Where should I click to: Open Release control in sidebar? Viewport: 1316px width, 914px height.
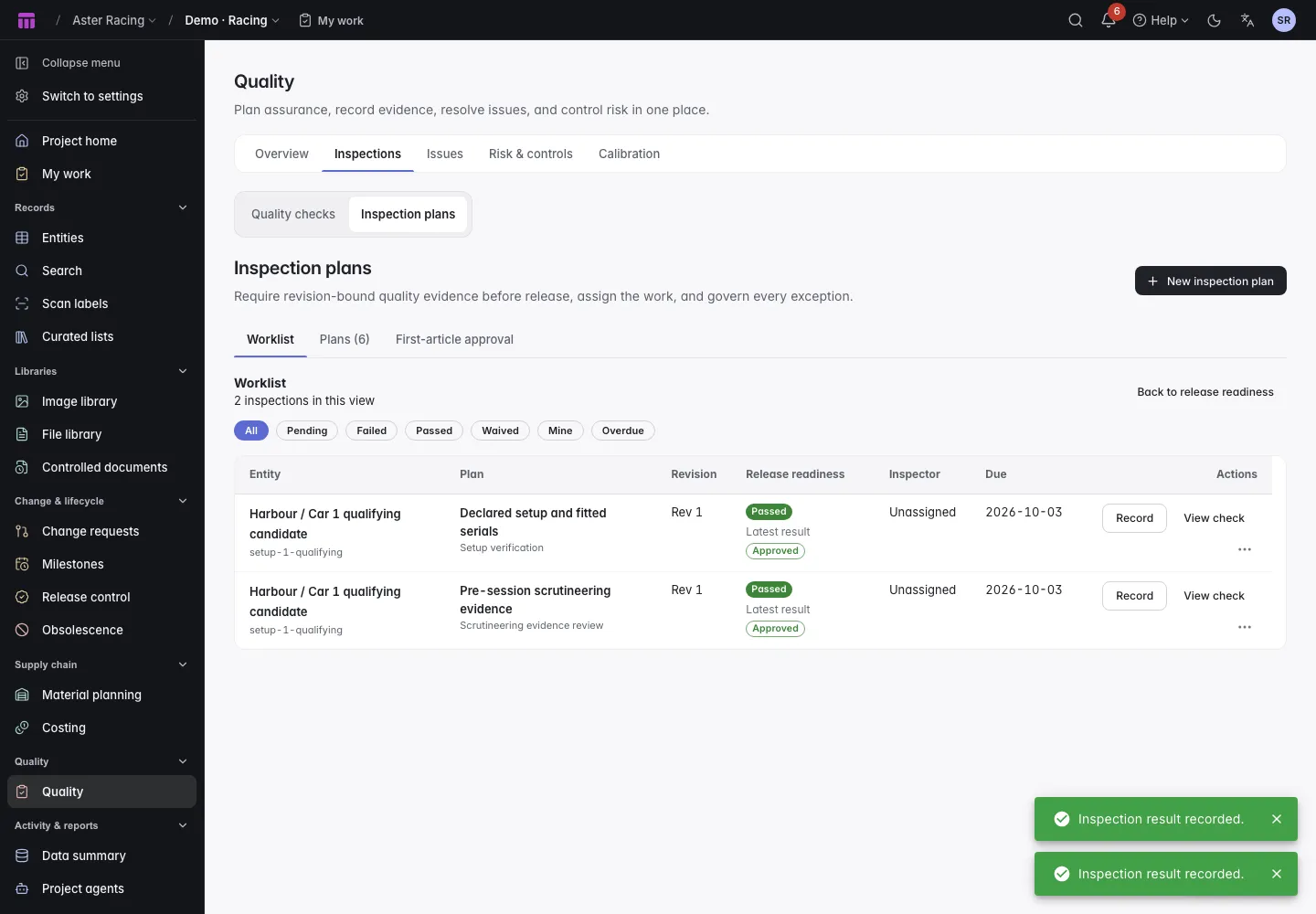101,597
